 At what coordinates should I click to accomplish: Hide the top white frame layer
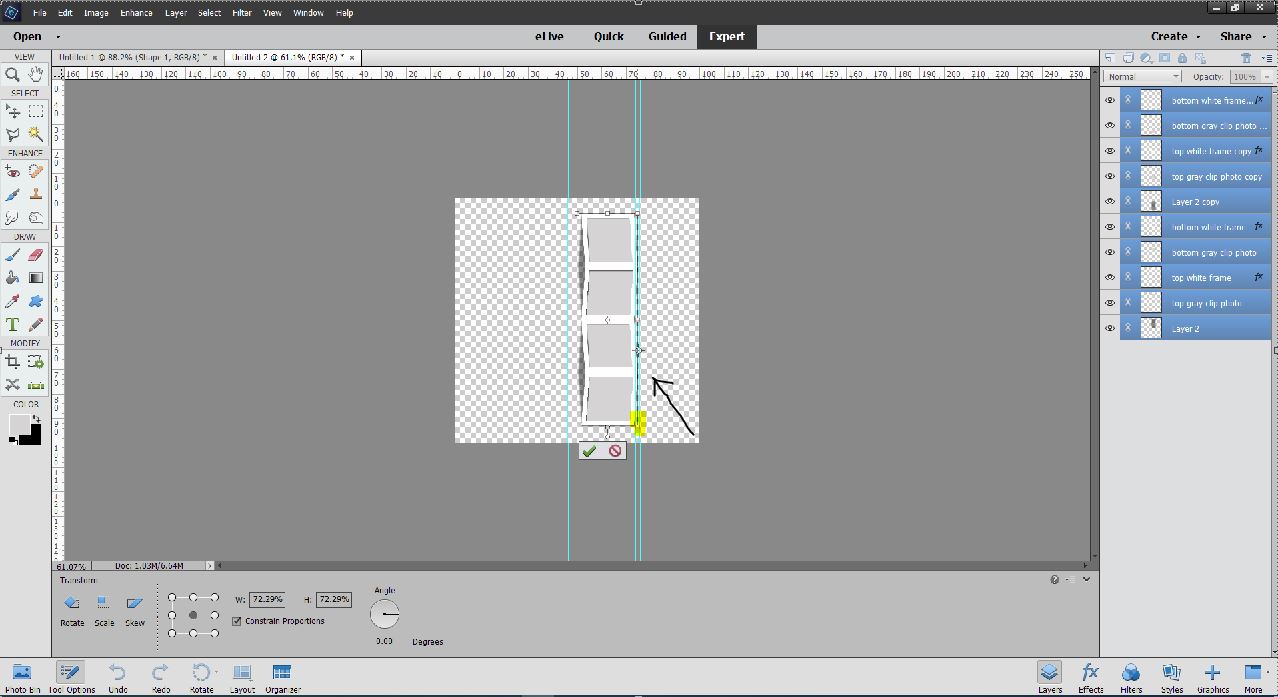(1109, 277)
